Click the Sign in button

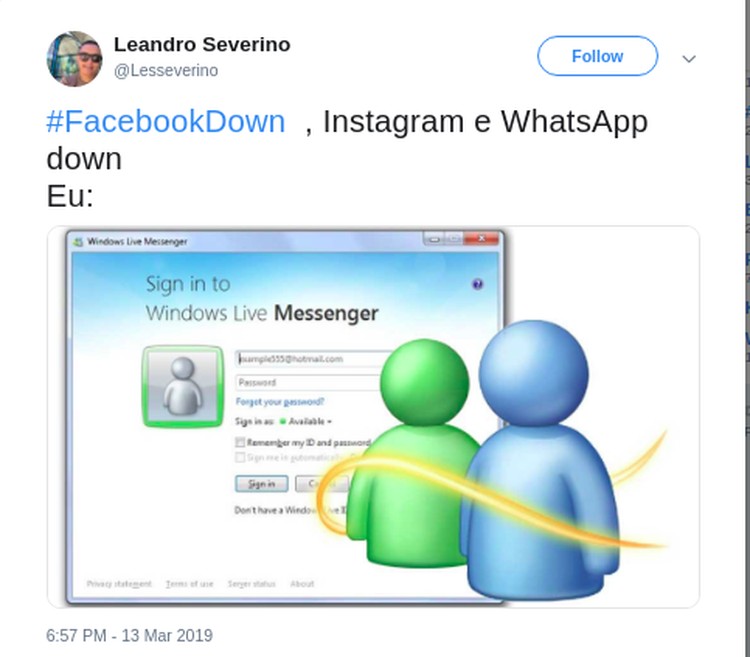pyautogui.click(x=262, y=484)
